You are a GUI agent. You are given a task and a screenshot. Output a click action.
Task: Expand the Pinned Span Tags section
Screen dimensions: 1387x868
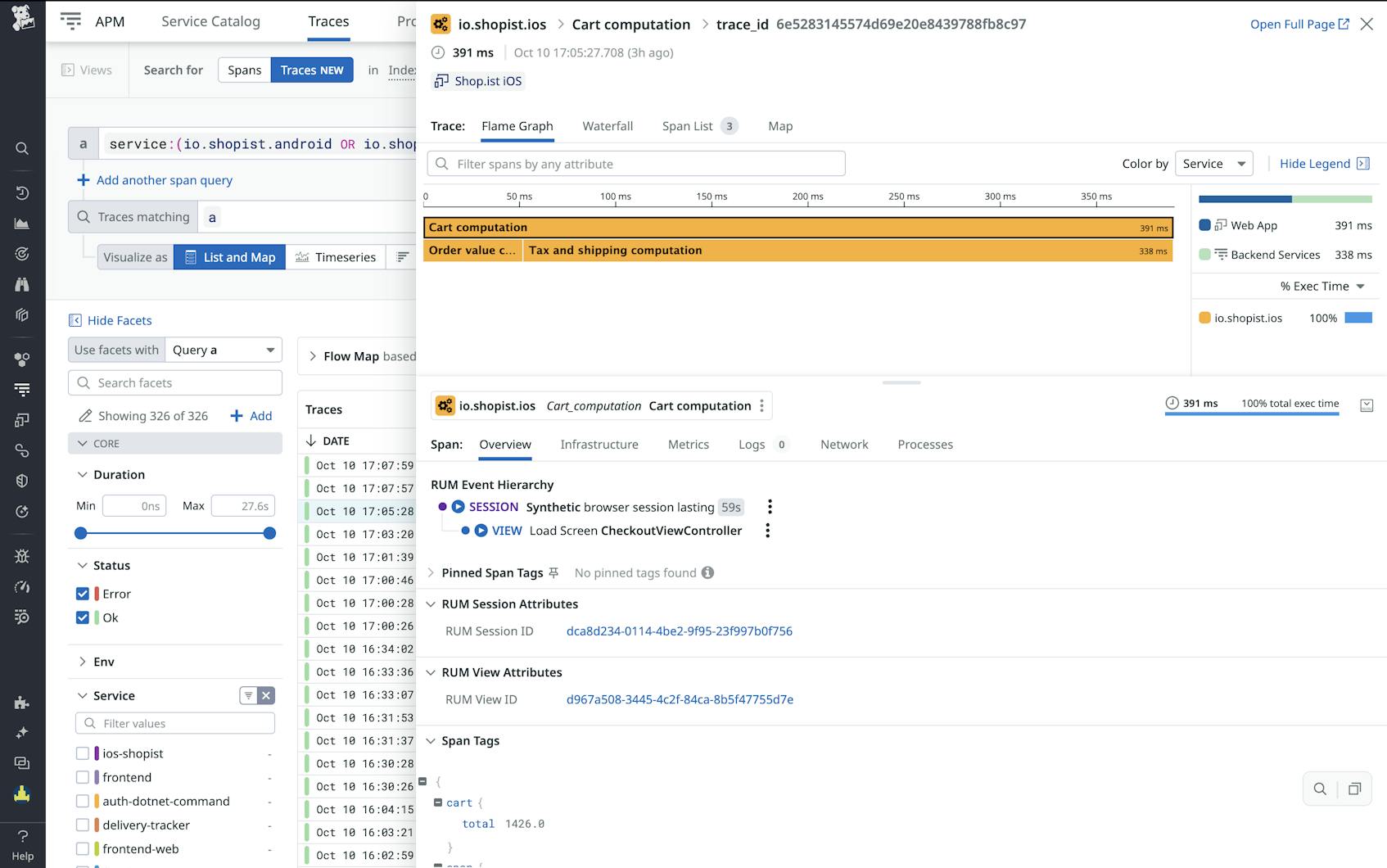coord(431,572)
